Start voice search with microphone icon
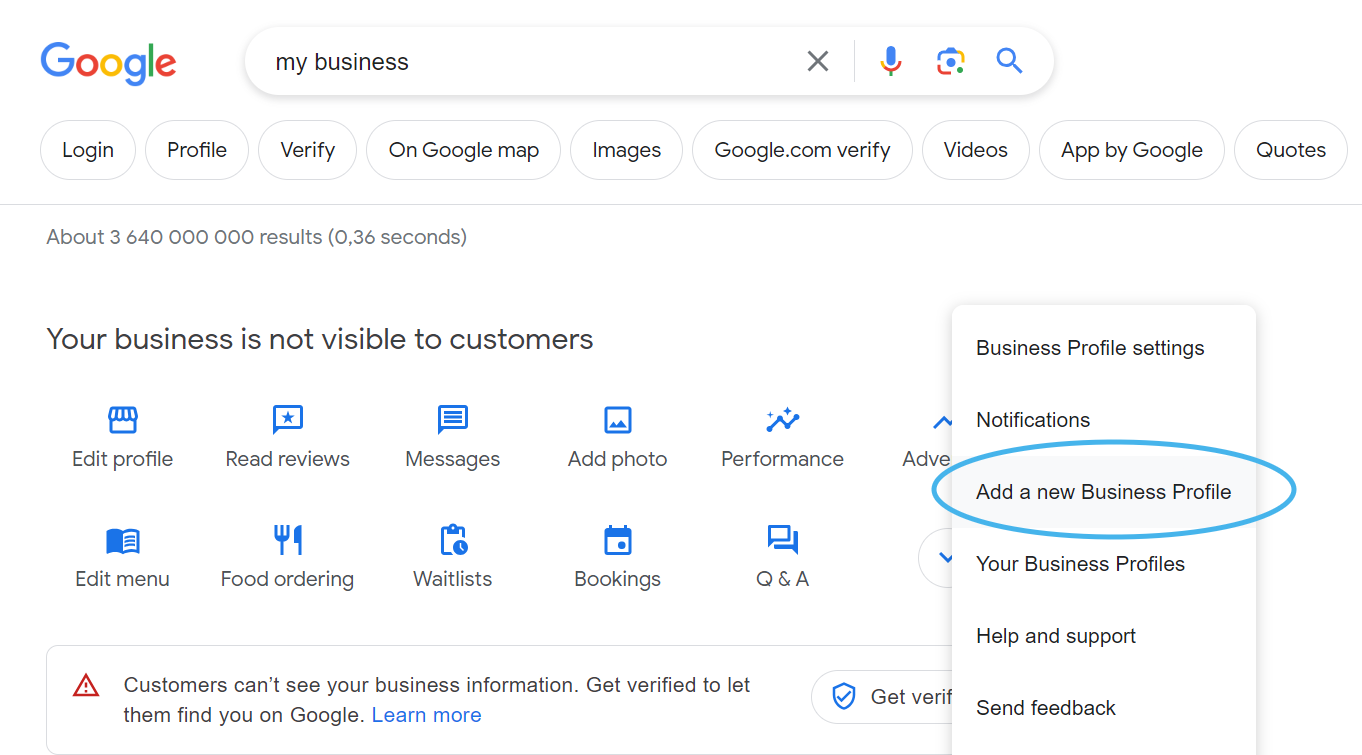The image size is (1362, 755). [x=890, y=62]
